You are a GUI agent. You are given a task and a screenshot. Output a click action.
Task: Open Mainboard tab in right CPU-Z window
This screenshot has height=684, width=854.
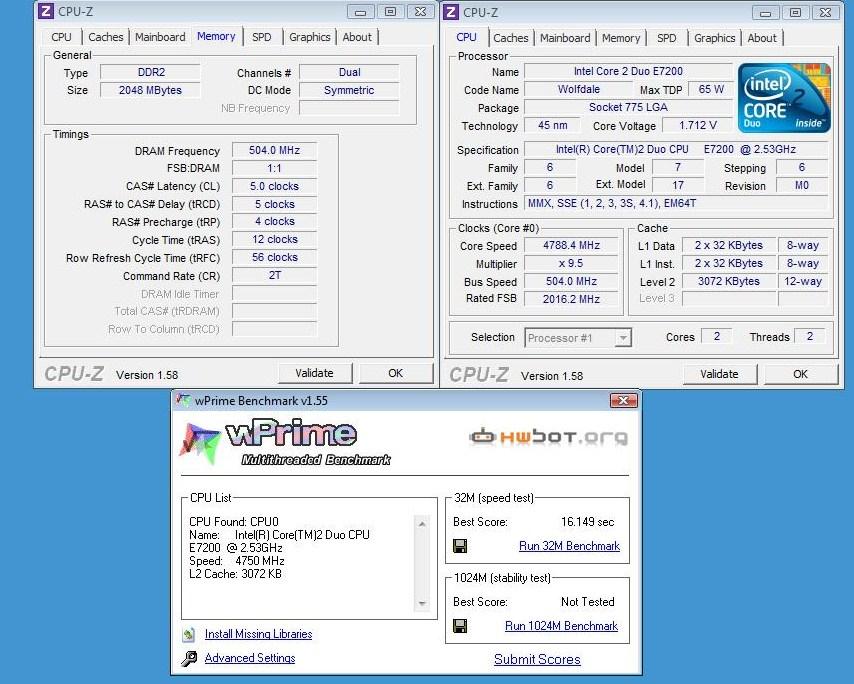click(x=565, y=38)
